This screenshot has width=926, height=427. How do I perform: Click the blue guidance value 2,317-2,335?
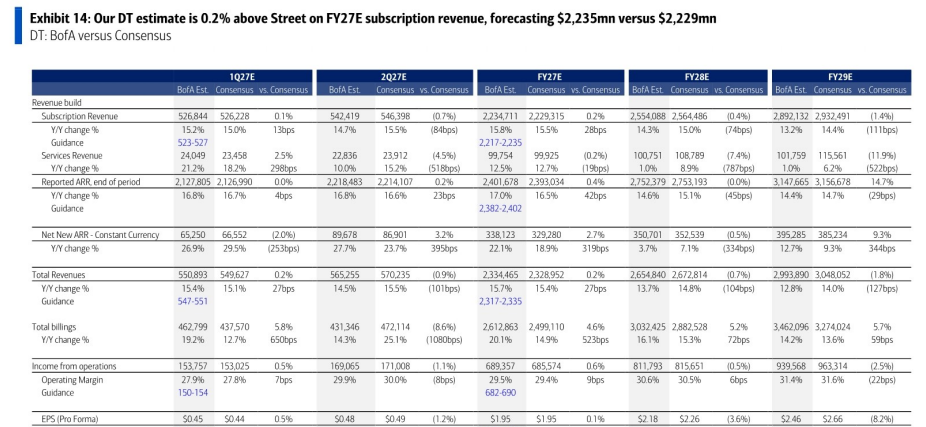pyautogui.click(x=502, y=301)
